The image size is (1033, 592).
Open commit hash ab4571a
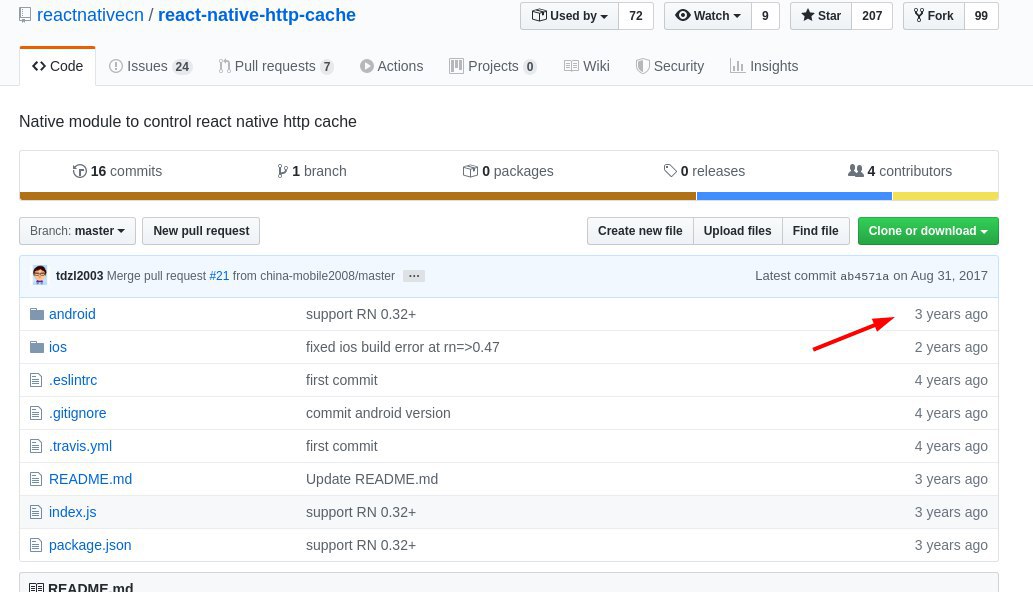[864, 277]
